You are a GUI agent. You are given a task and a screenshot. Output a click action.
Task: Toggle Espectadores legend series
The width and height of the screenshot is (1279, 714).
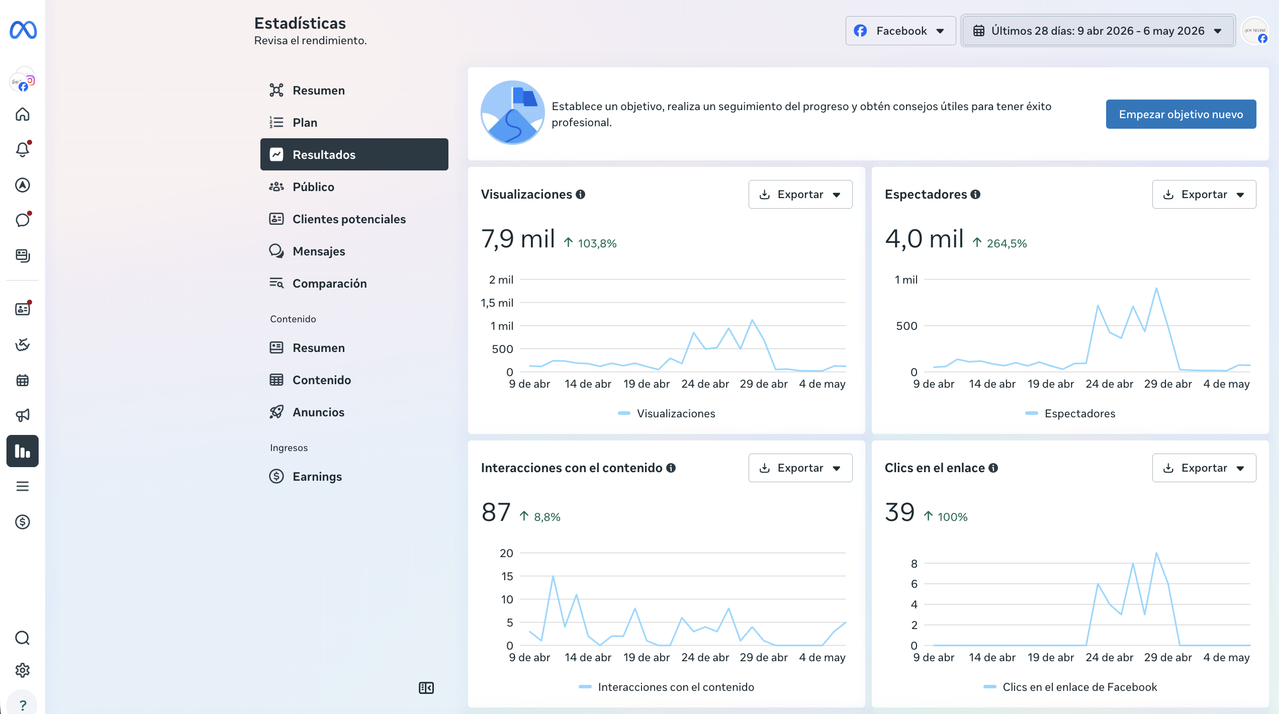coord(1070,413)
